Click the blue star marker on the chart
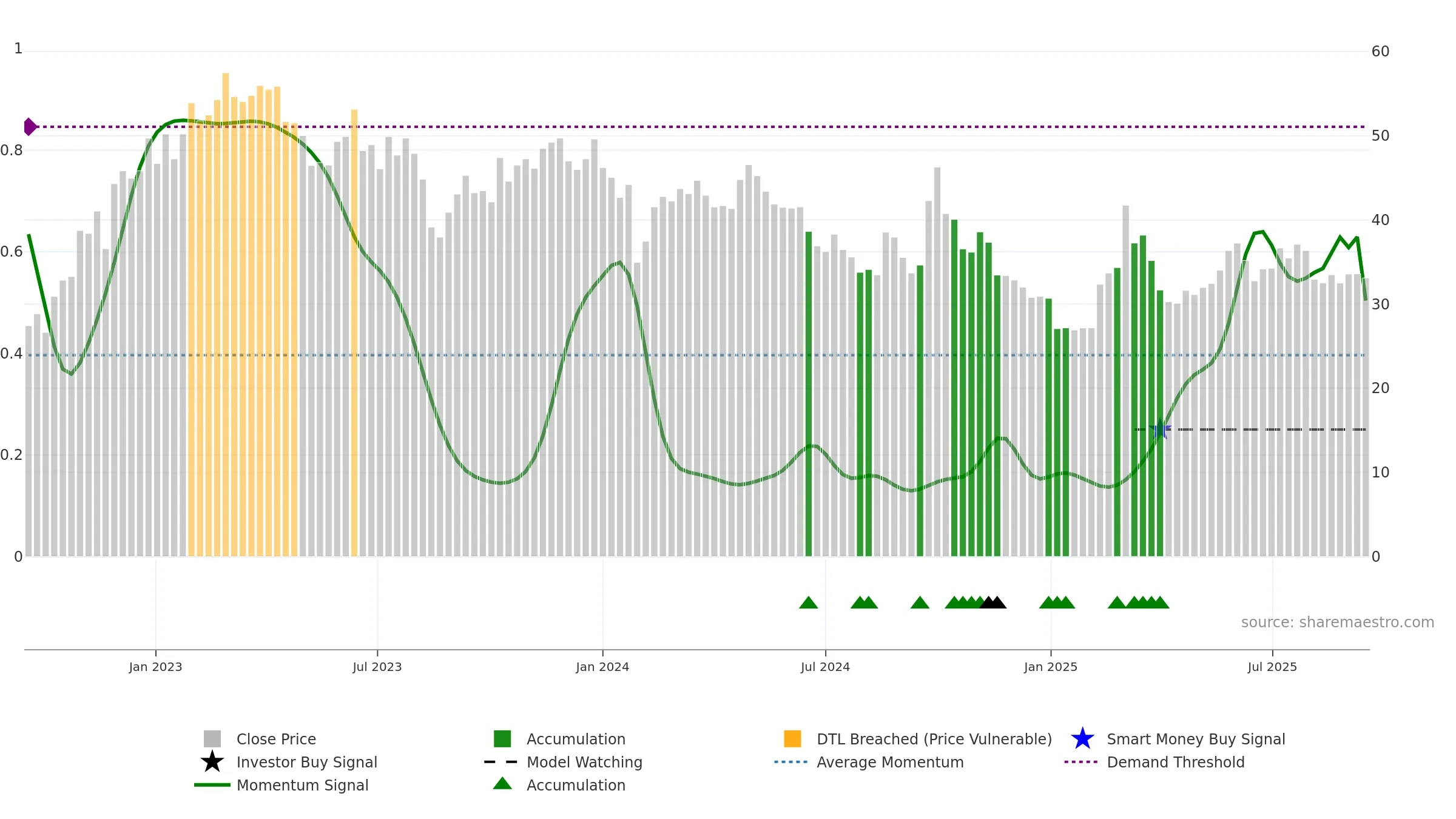This screenshot has height=819, width=1456. pos(1160,430)
